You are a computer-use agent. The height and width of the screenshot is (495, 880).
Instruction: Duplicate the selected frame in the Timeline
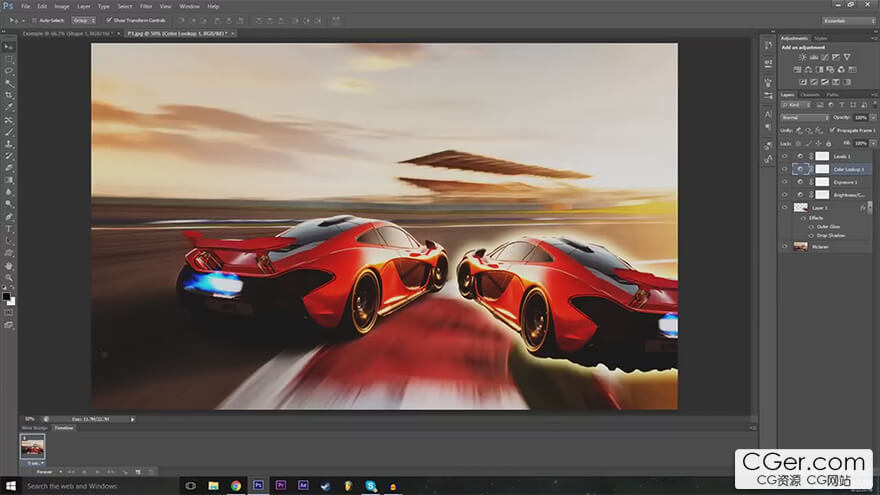coord(138,472)
